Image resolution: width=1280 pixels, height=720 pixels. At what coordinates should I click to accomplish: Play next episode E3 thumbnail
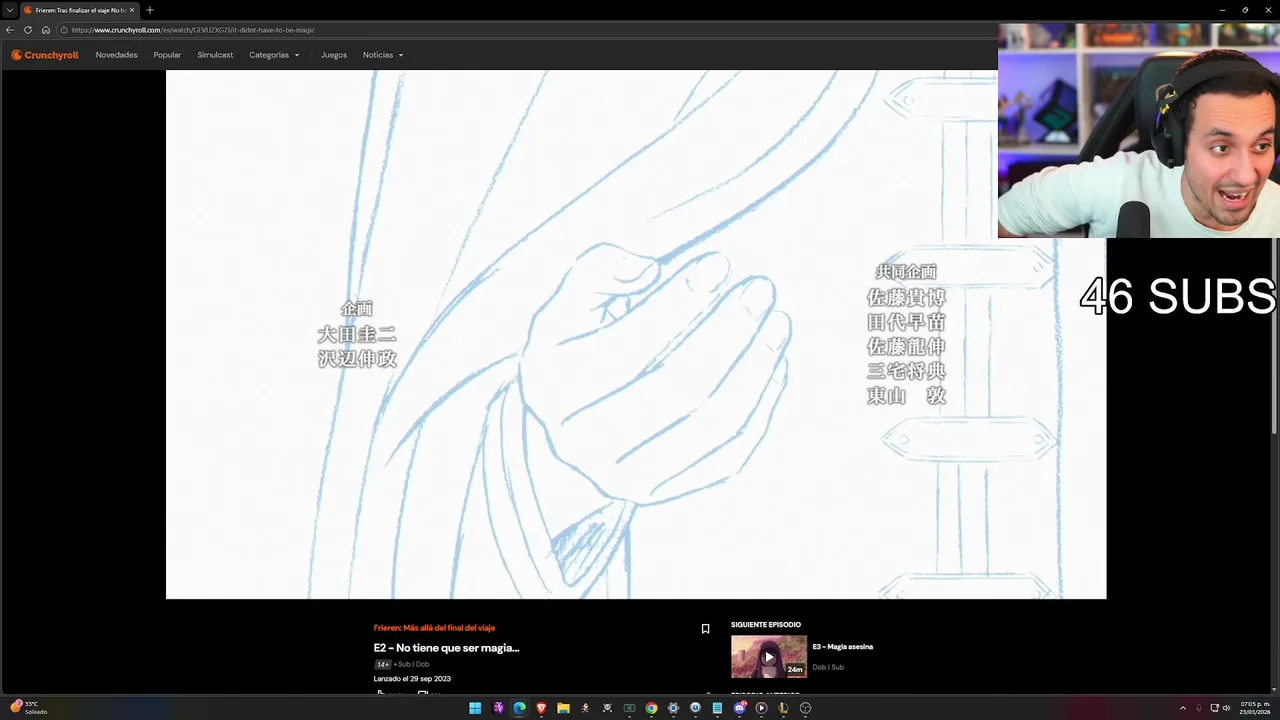pyautogui.click(x=768, y=657)
